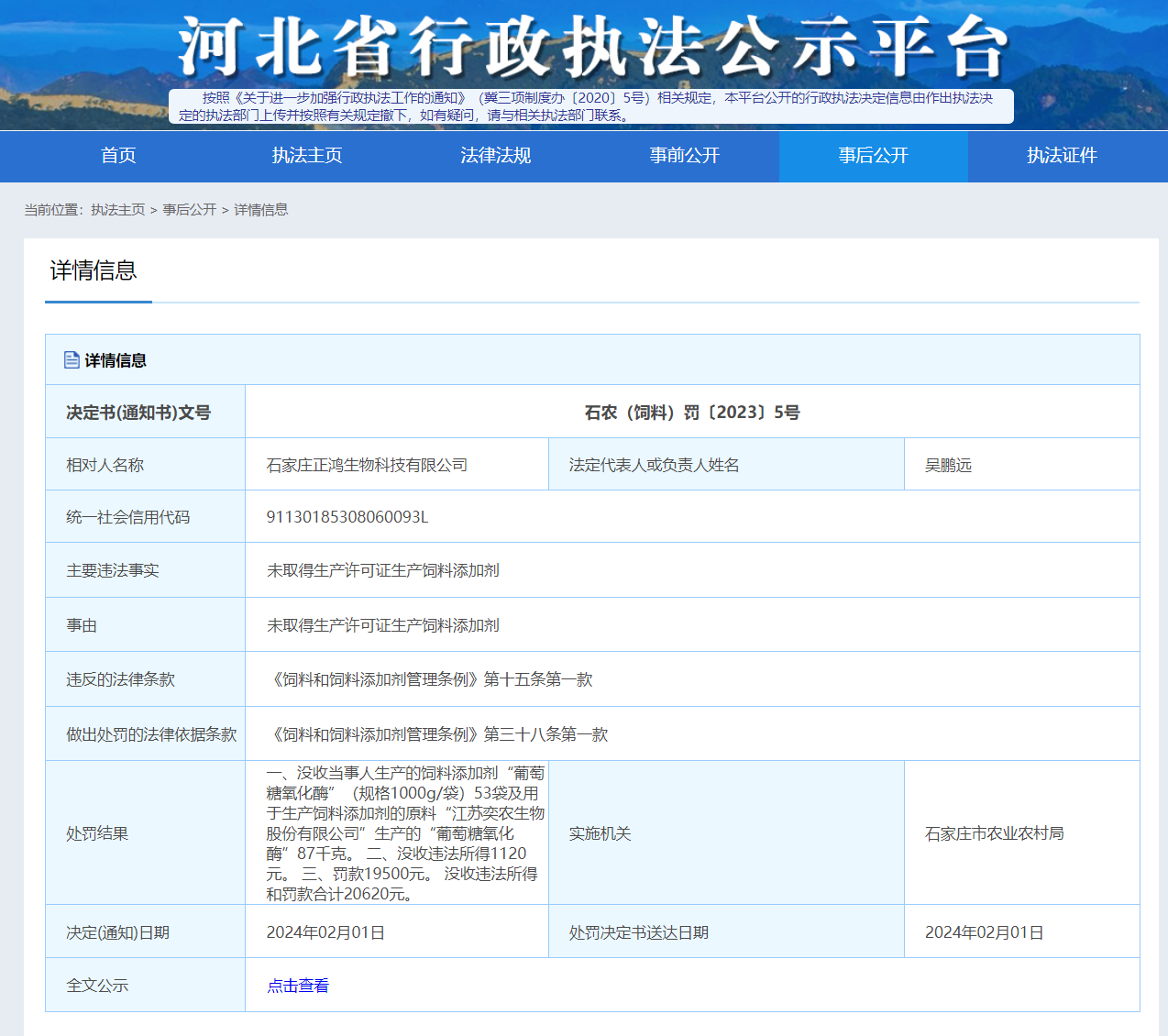Open the 事前公开 navigation tab

pos(685,156)
